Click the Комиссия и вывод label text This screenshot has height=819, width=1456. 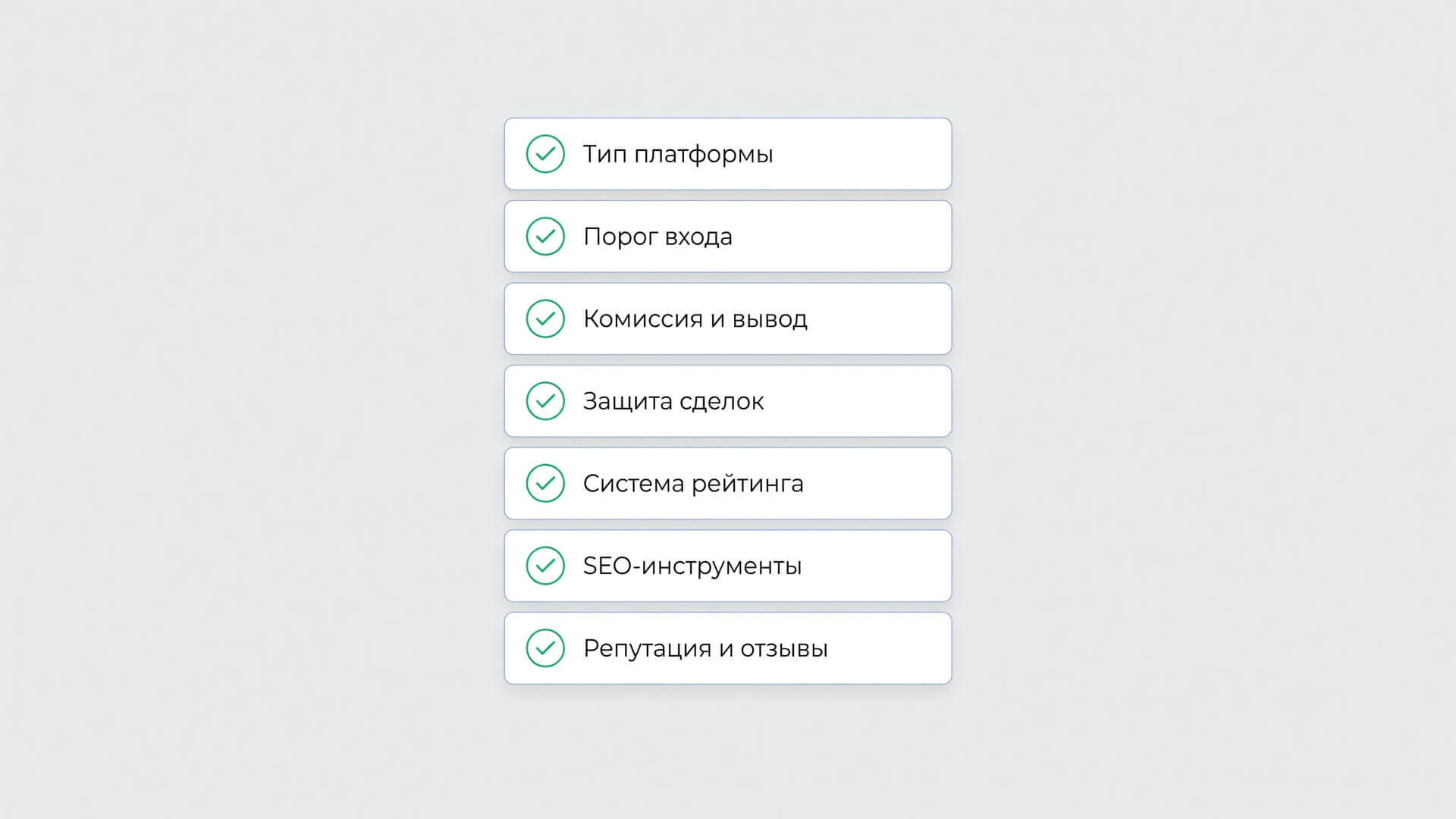pyautogui.click(x=695, y=319)
